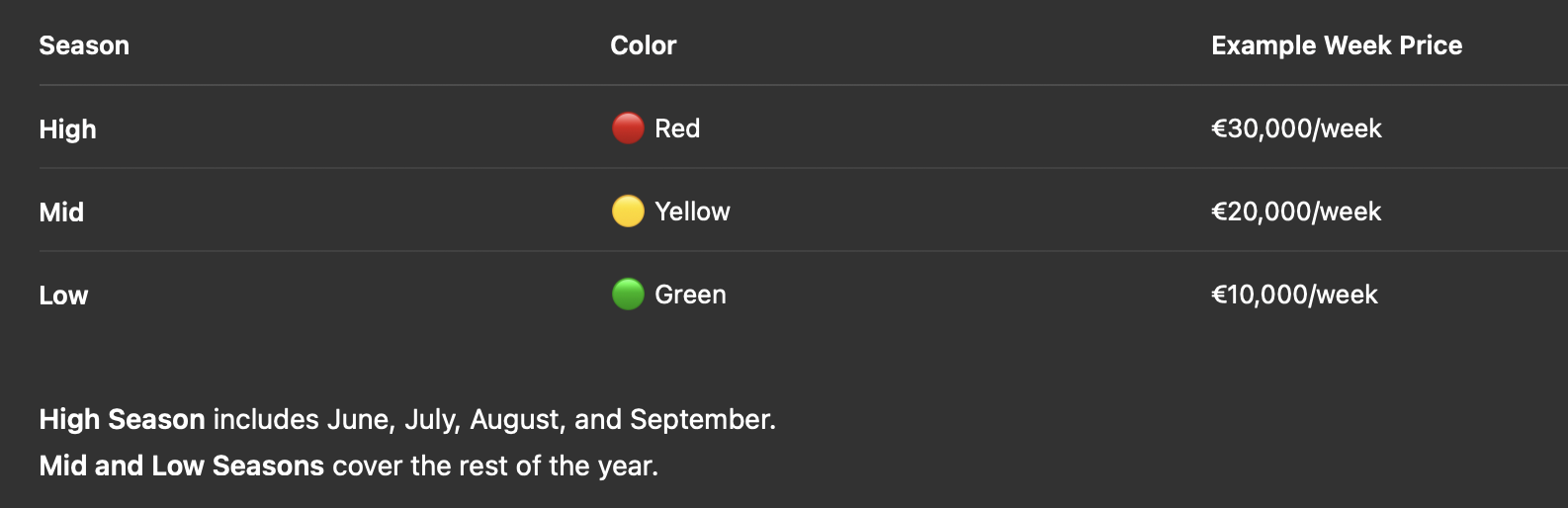Click the €10,000/week price cell
The image size is (1568, 508).
point(1293,295)
